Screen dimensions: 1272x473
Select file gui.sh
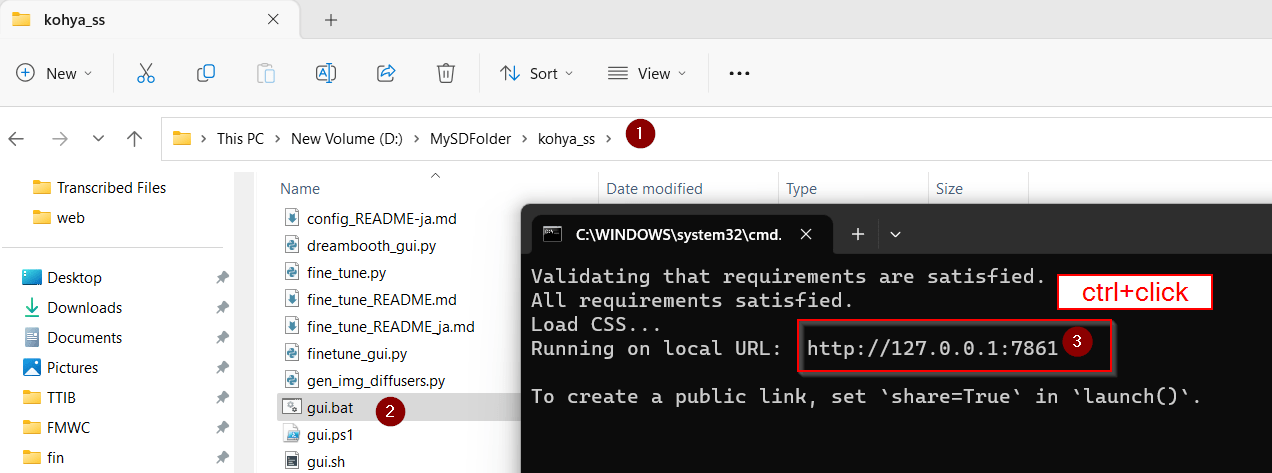[x=326, y=461]
